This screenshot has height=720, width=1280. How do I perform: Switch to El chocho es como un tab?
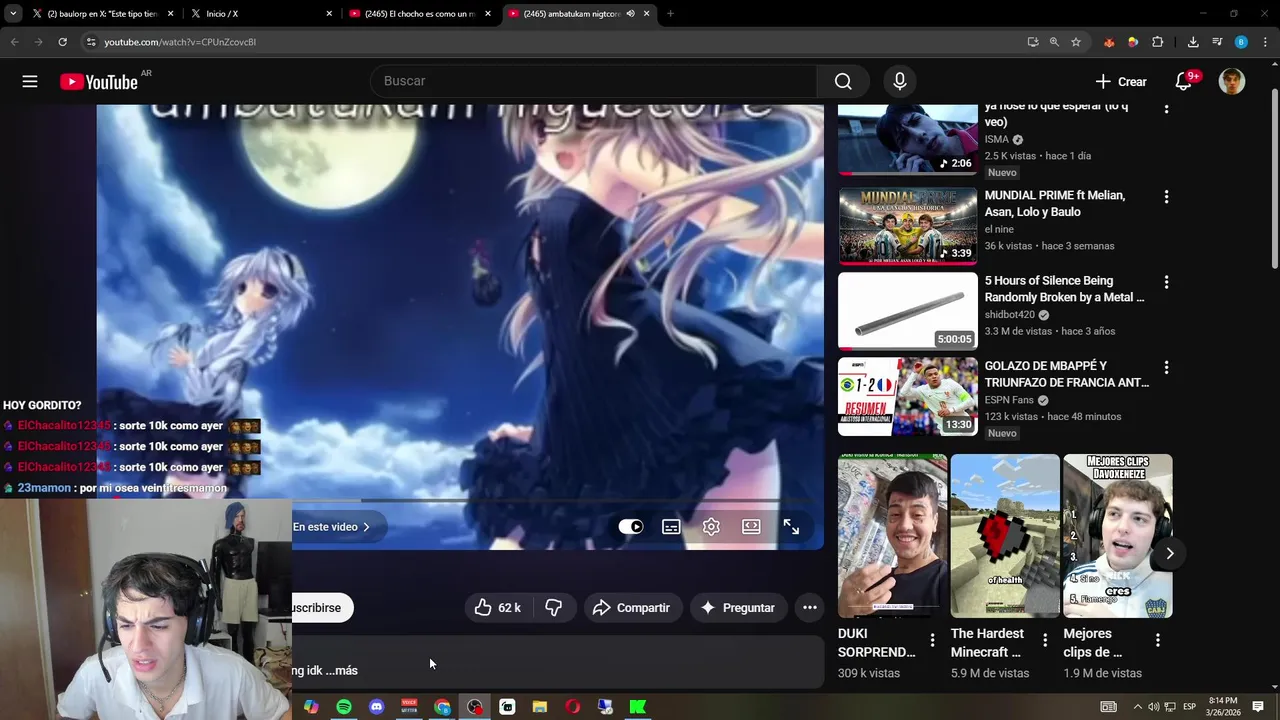point(420,14)
